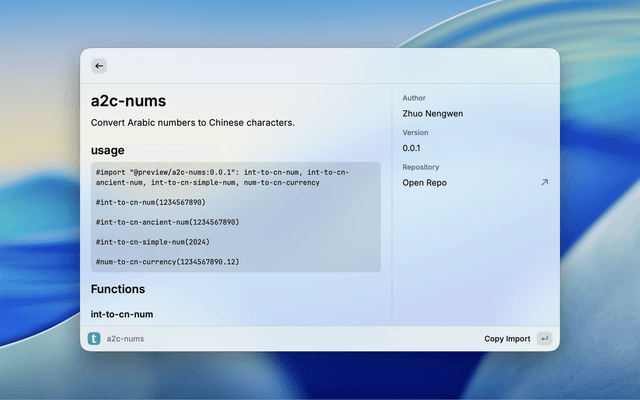Click the int-to-cn-num function subheading
Image resolution: width=640 pixels, height=400 pixels.
pyautogui.click(x=122, y=314)
